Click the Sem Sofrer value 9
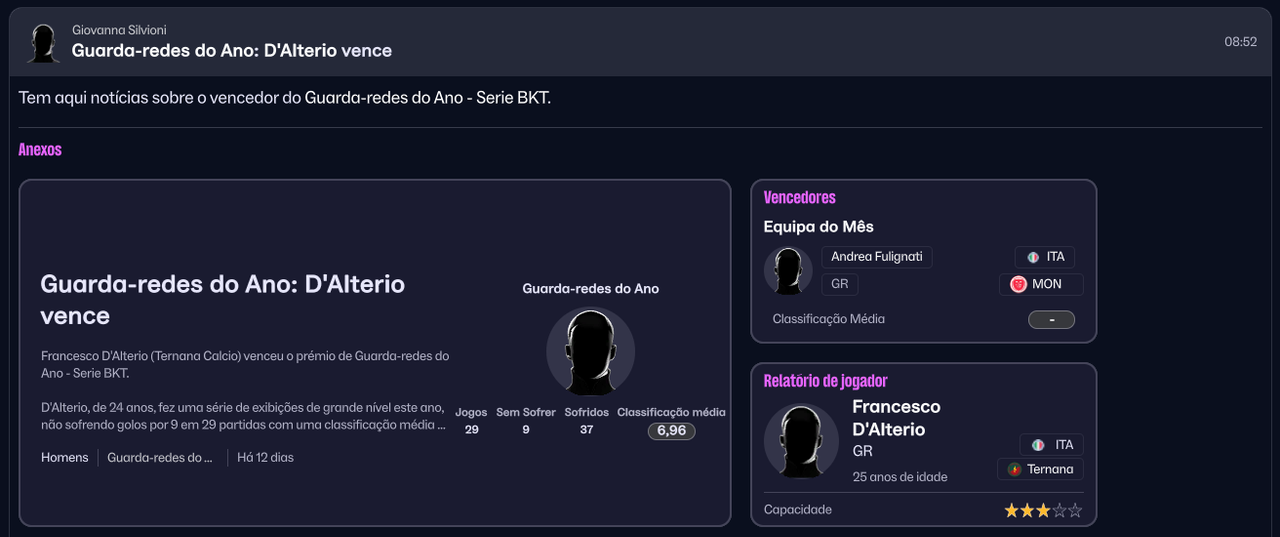Viewport: 1280px width, 537px height. [526, 430]
